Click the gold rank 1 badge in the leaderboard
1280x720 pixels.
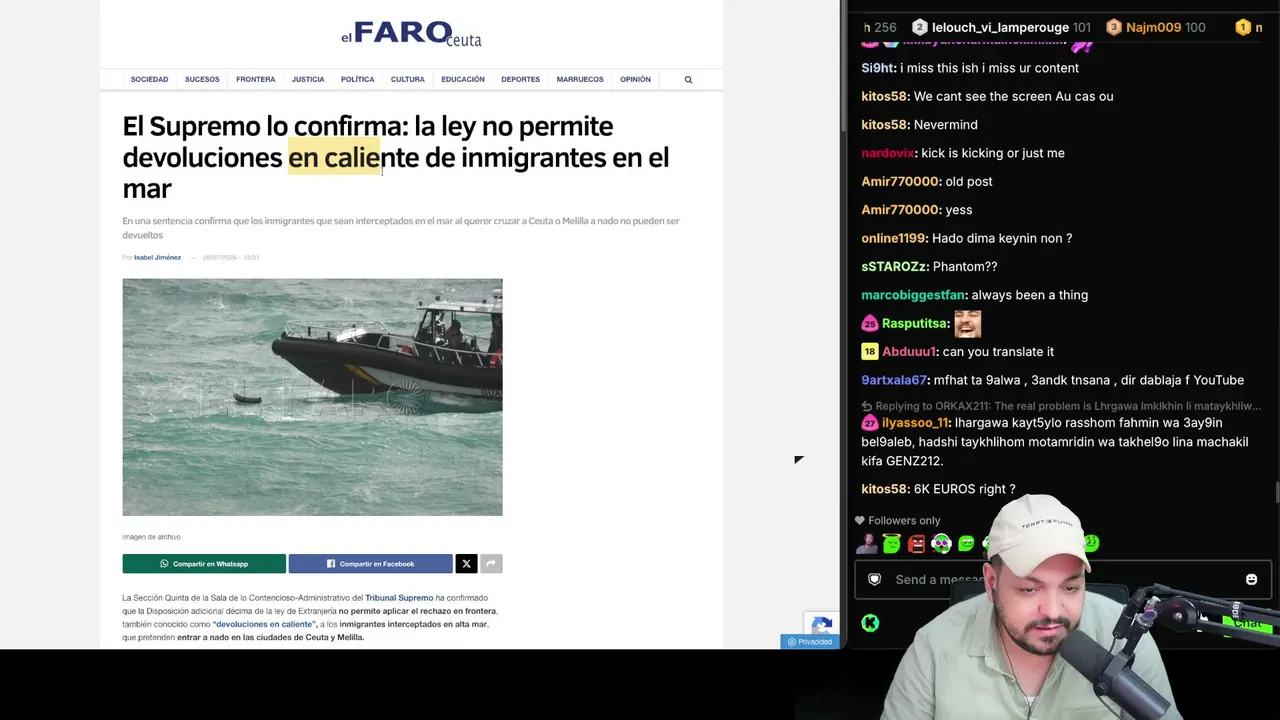click(x=1243, y=28)
